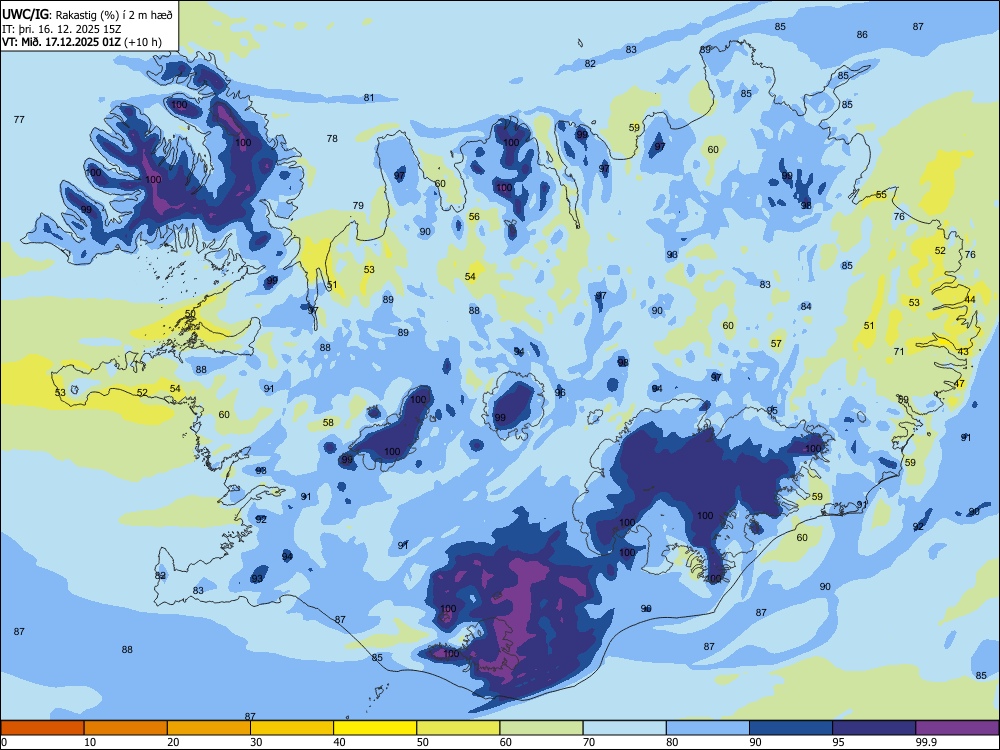Click the 20–30% legend color segment
This screenshot has width=1000, height=750.
click(209, 728)
